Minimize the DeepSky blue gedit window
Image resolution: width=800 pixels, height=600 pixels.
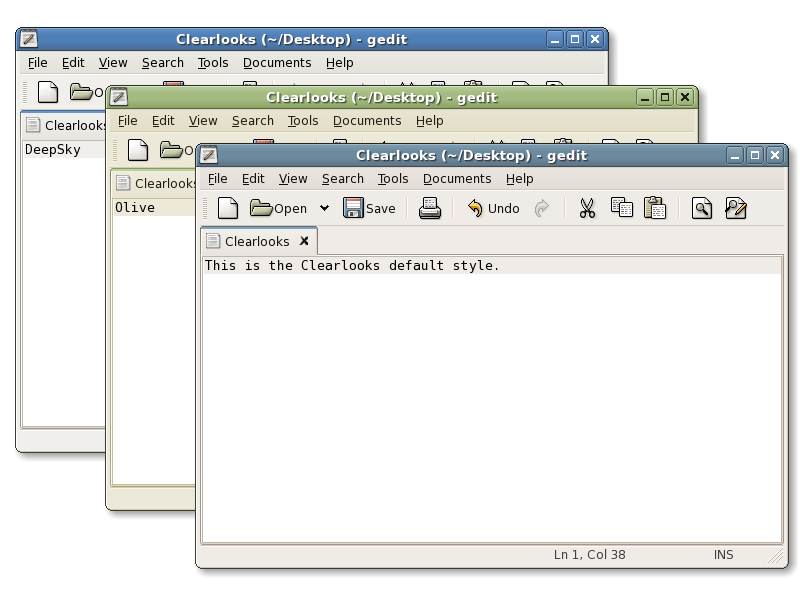pos(555,39)
